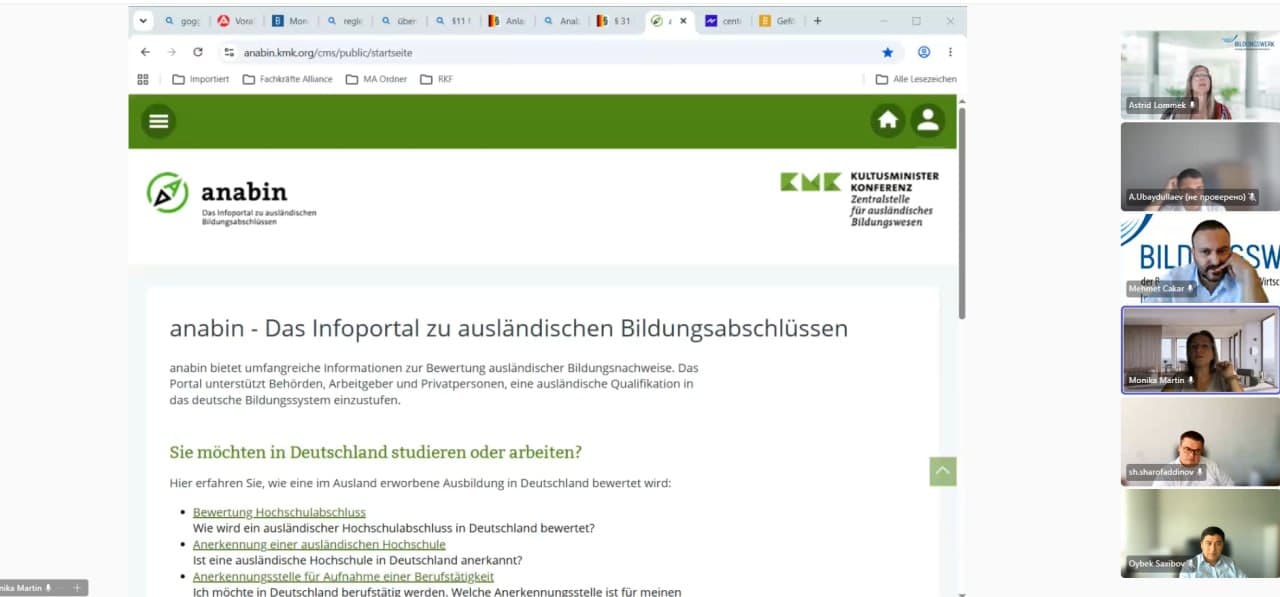1280x597 pixels.
Task: Click microphone icon next to Mehmet Cakar
Action: pyautogui.click(x=1191, y=288)
